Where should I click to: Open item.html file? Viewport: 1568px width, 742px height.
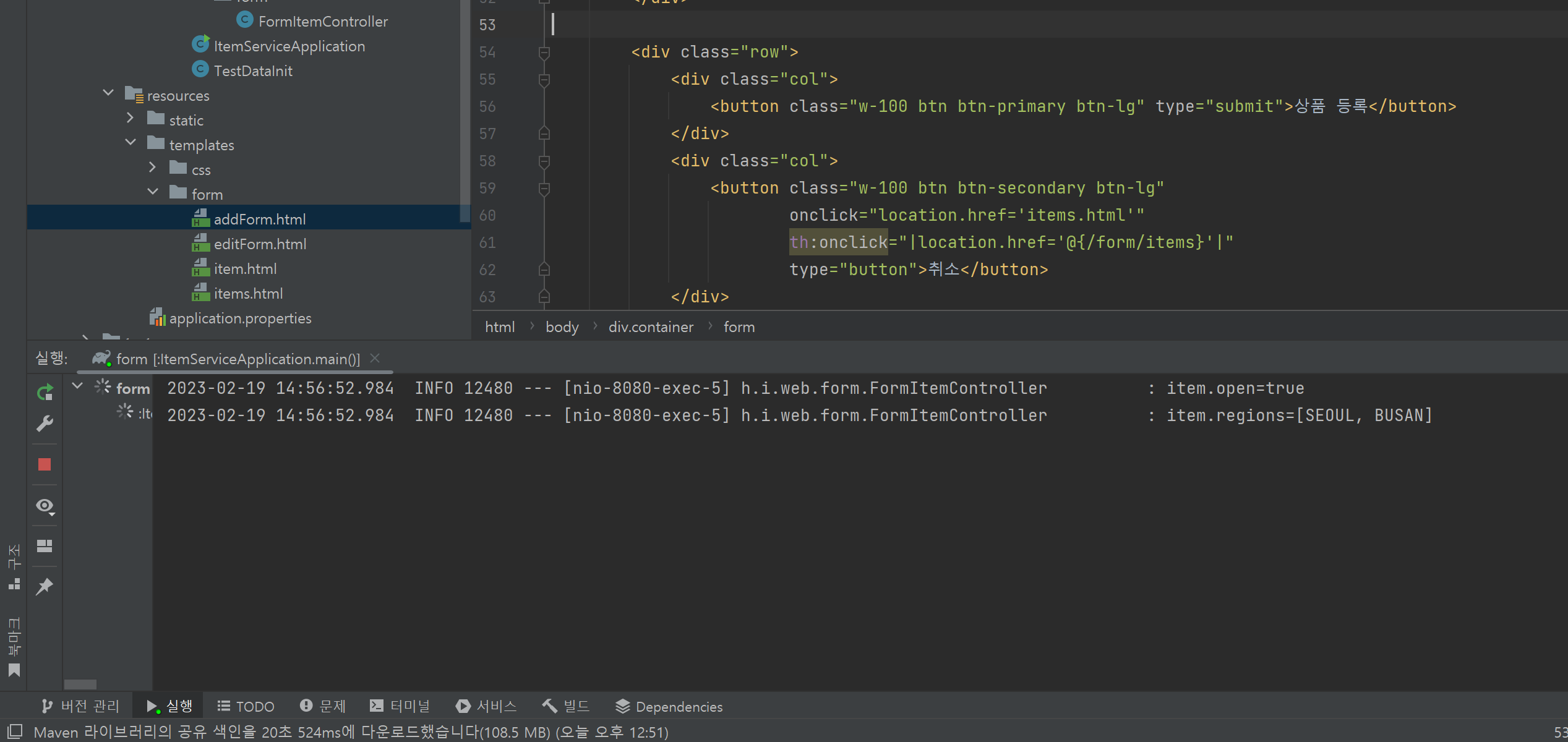234,269
